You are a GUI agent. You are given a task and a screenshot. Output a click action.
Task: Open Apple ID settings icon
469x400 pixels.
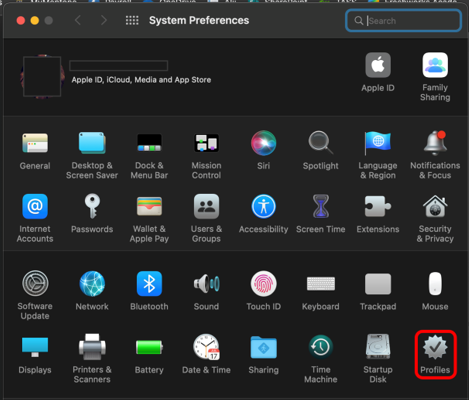[x=378, y=65]
